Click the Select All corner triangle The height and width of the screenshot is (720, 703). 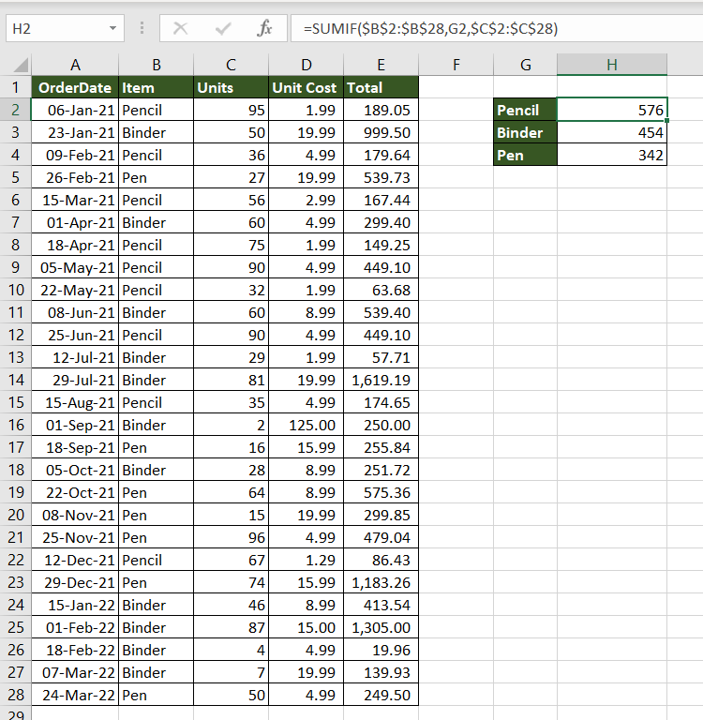pyautogui.click(x=15, y=66)
